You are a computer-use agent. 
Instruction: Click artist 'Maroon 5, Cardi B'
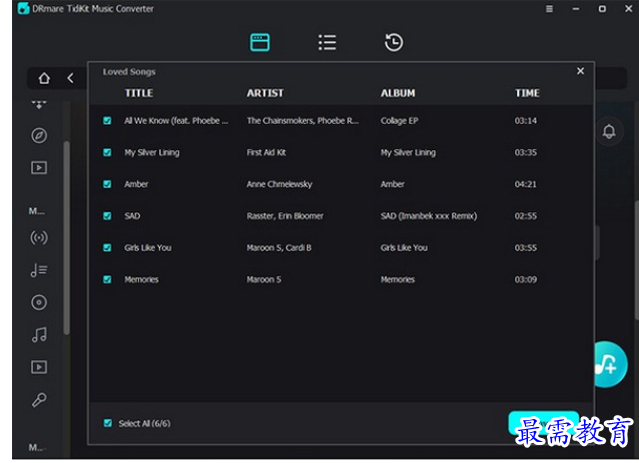[279, 248]
